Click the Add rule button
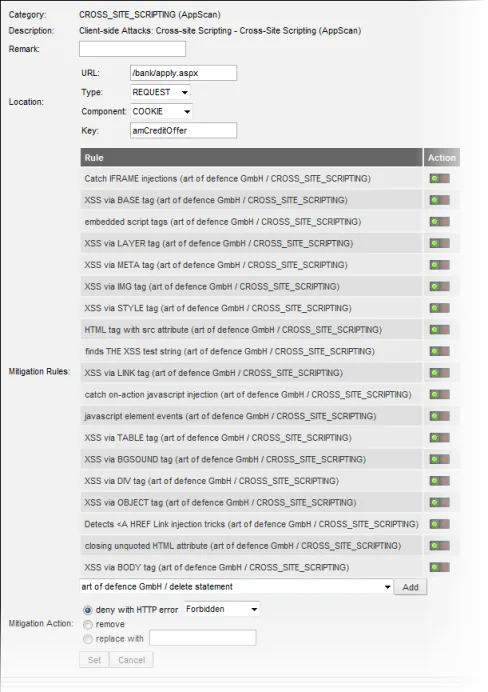Image resolution: width=488 pixels, height=692 pixels. click(x=410, y=587)
